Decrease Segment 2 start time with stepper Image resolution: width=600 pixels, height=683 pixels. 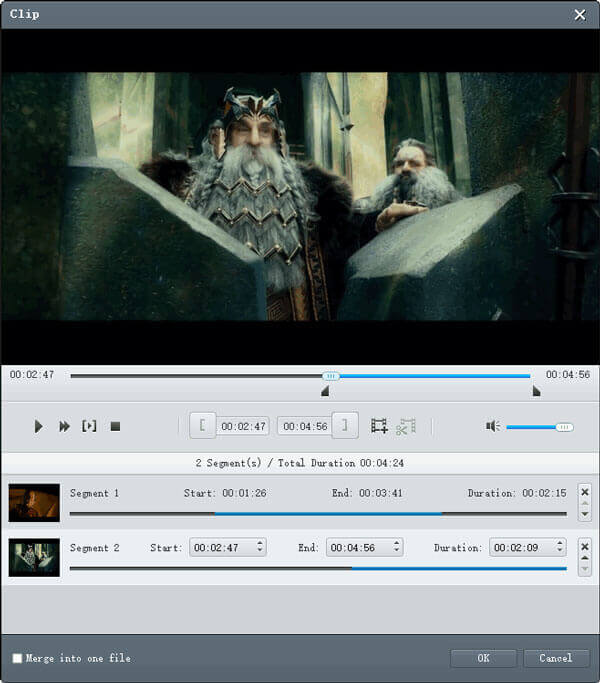point(260,551)
